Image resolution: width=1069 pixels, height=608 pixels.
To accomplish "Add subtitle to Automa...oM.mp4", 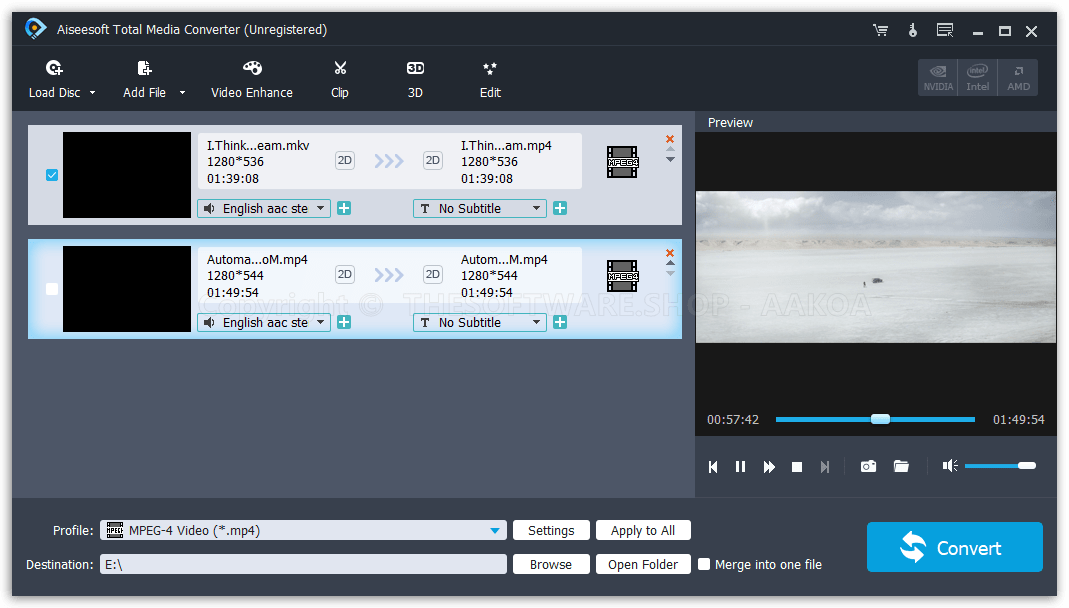I will click(x=560, y=322).
